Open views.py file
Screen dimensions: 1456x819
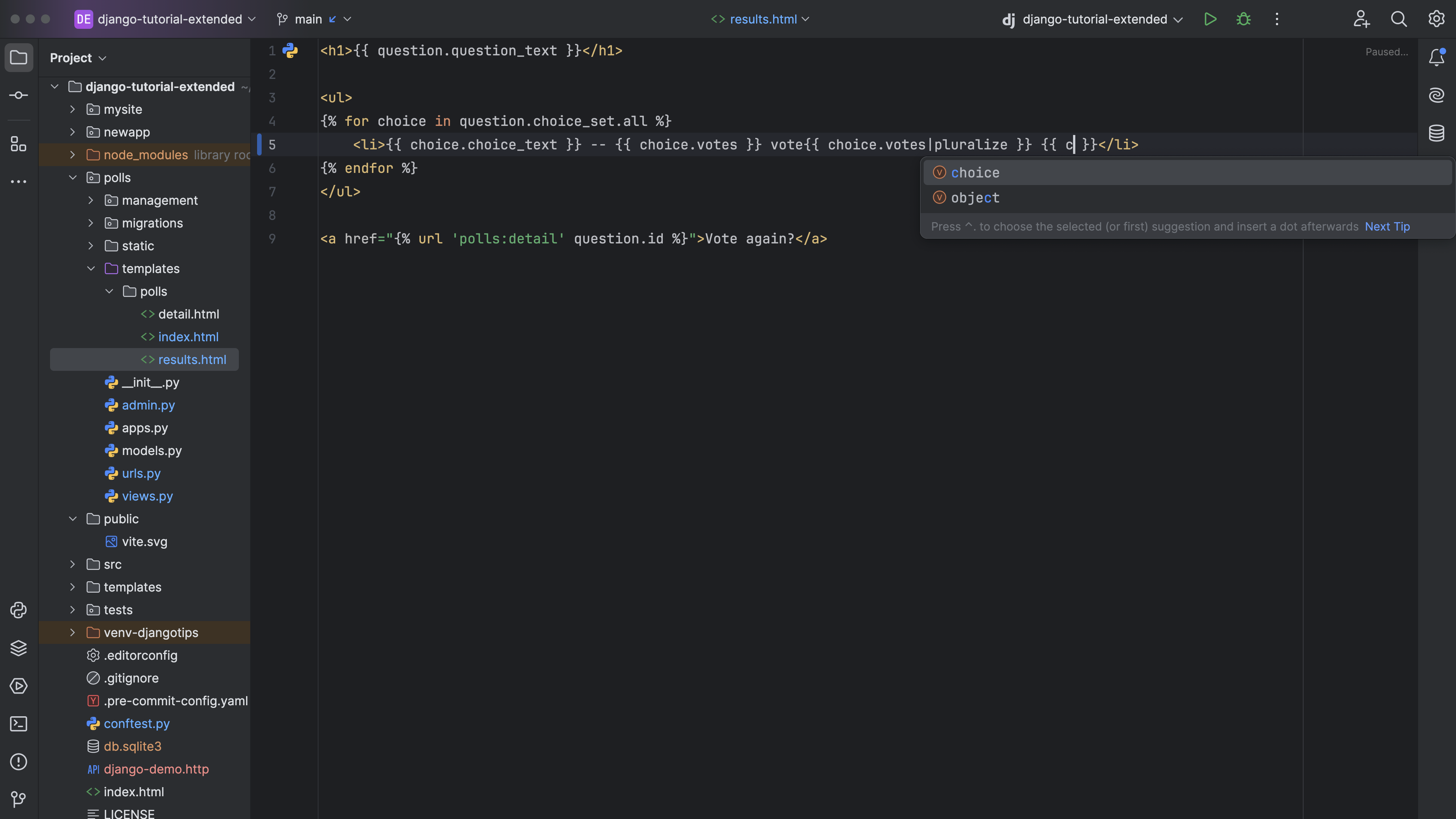tap(147, 496)
